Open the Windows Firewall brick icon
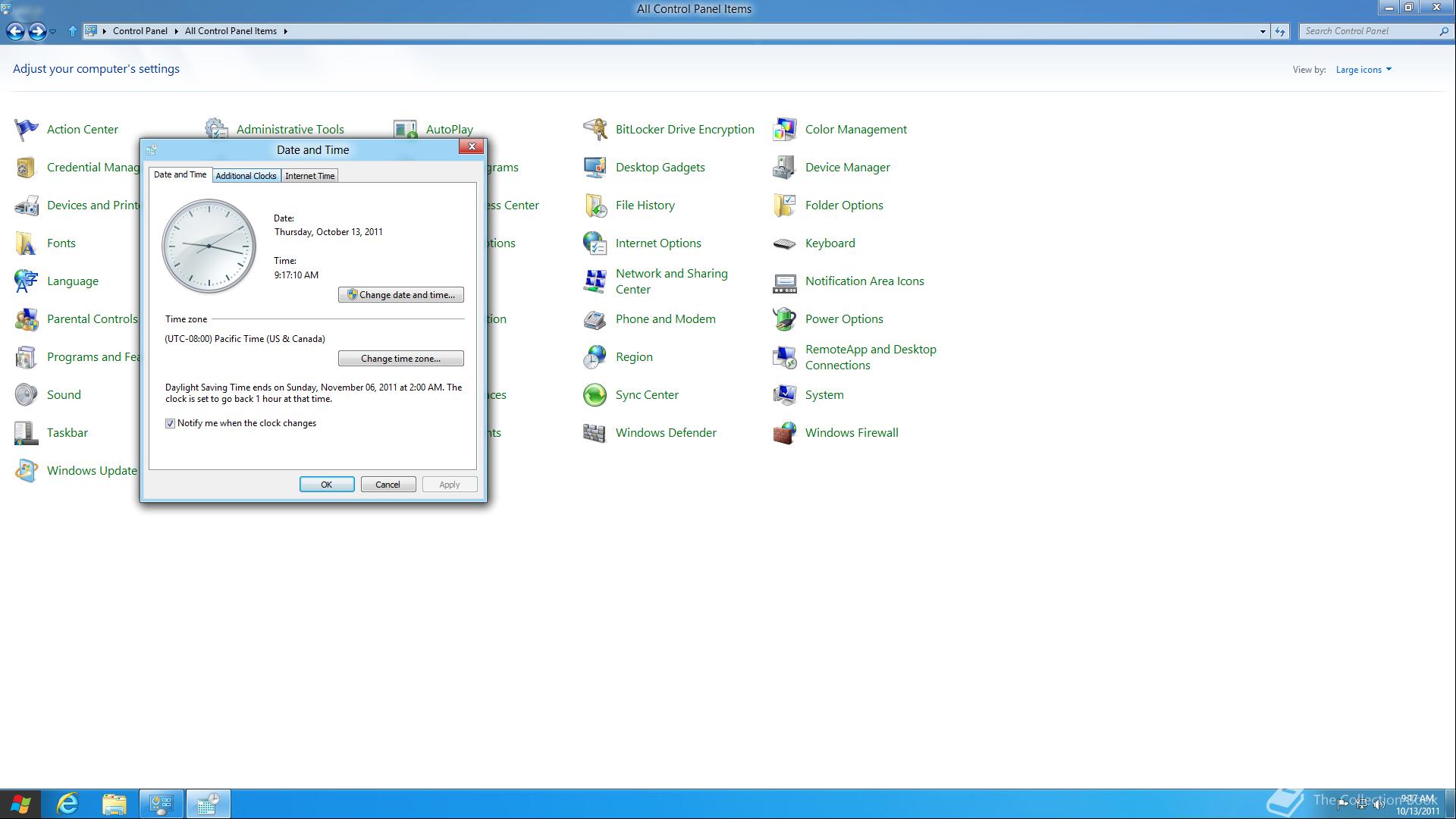Image resolution: width=1456 pixels, height=819 pixels. coord(785,433)
